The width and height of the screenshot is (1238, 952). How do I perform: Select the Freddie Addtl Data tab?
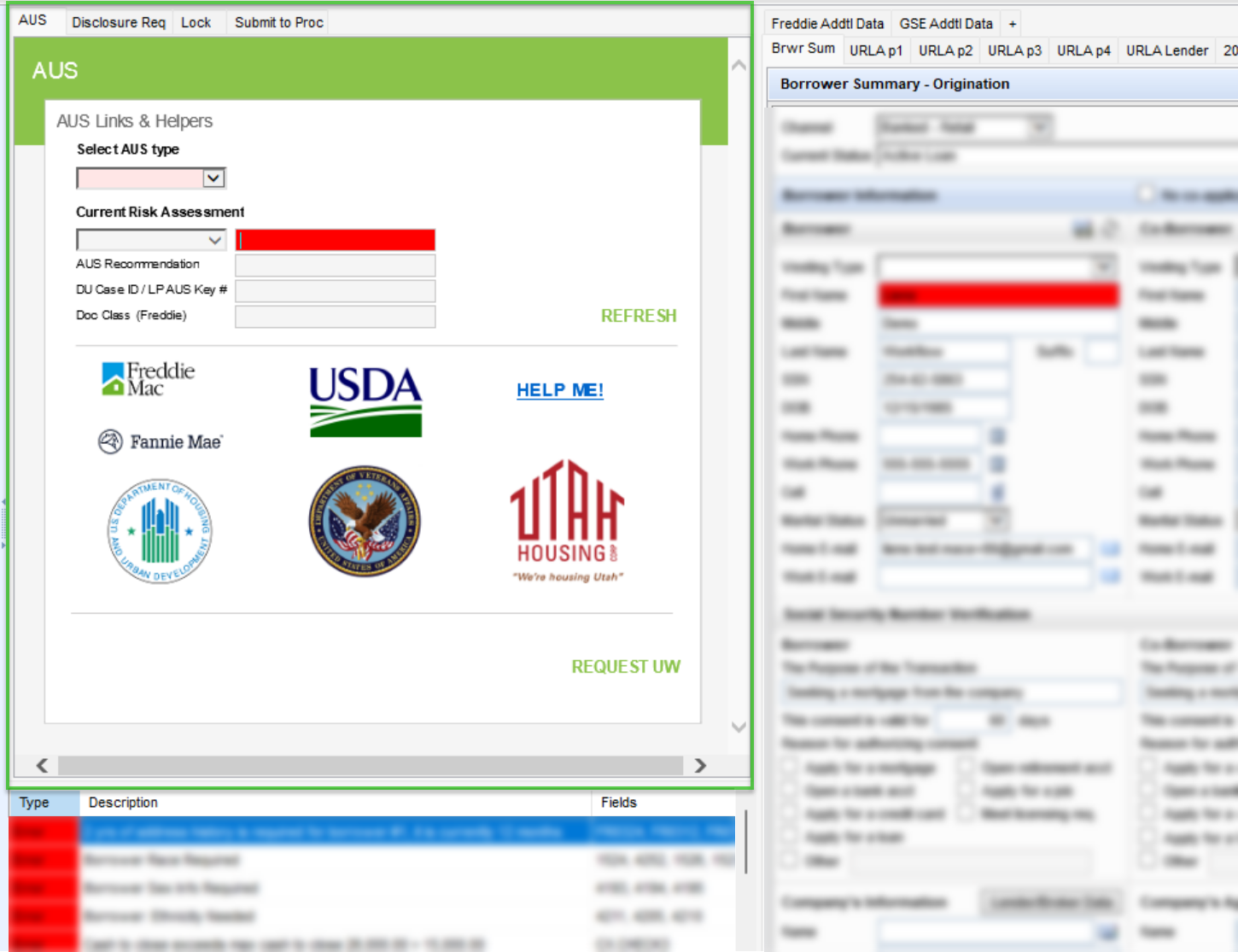point(827,23)
